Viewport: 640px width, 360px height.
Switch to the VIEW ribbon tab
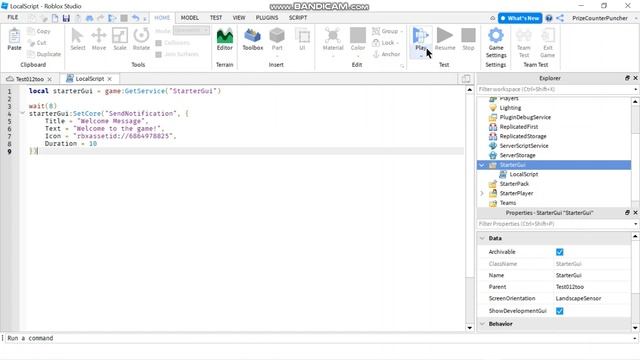click(x=239, y=18)
